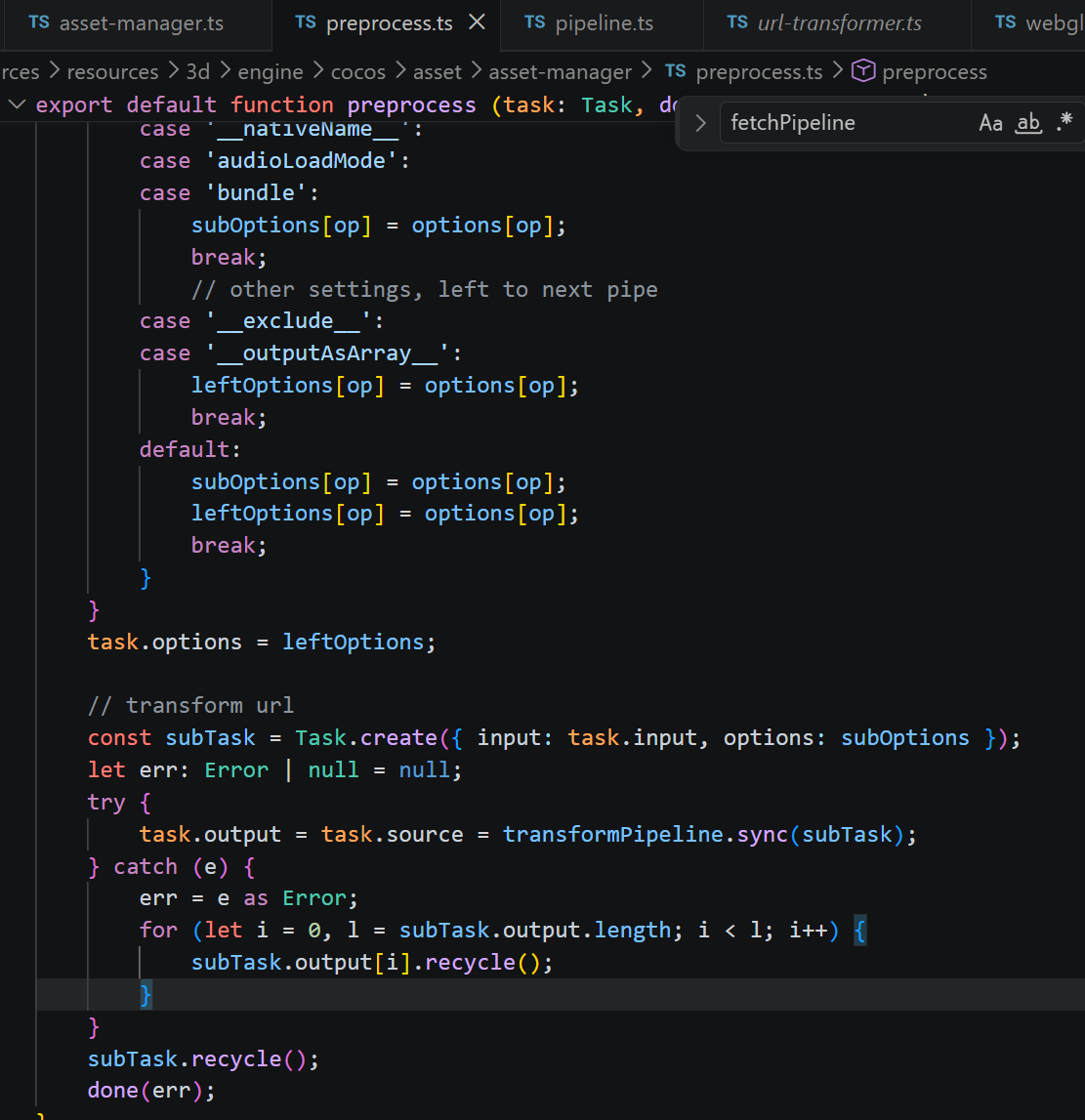Select 'engine' breadcrumb segment

[x=271, y=72]
